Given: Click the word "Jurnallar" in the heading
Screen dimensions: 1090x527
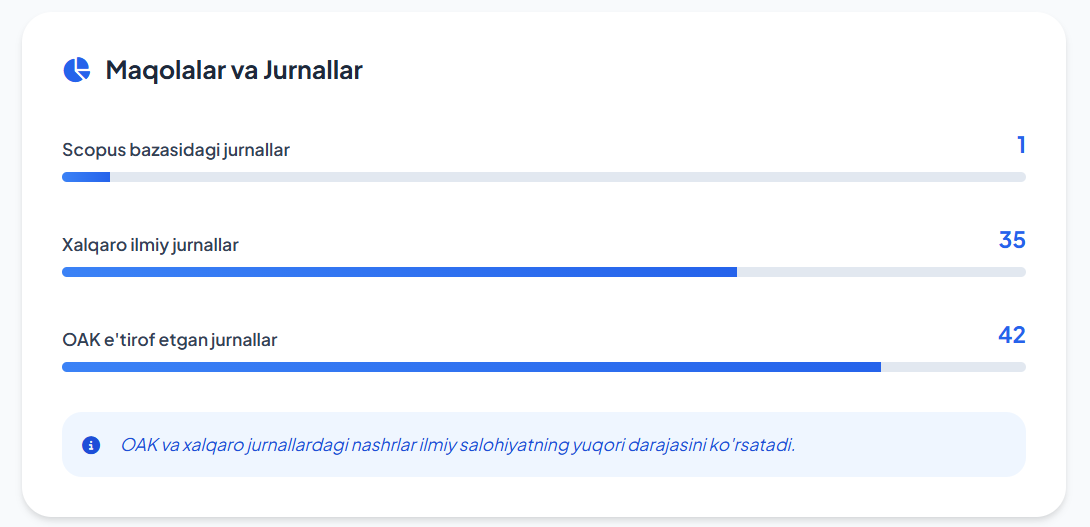Looking at the screenshot, I should pos(313,70).
